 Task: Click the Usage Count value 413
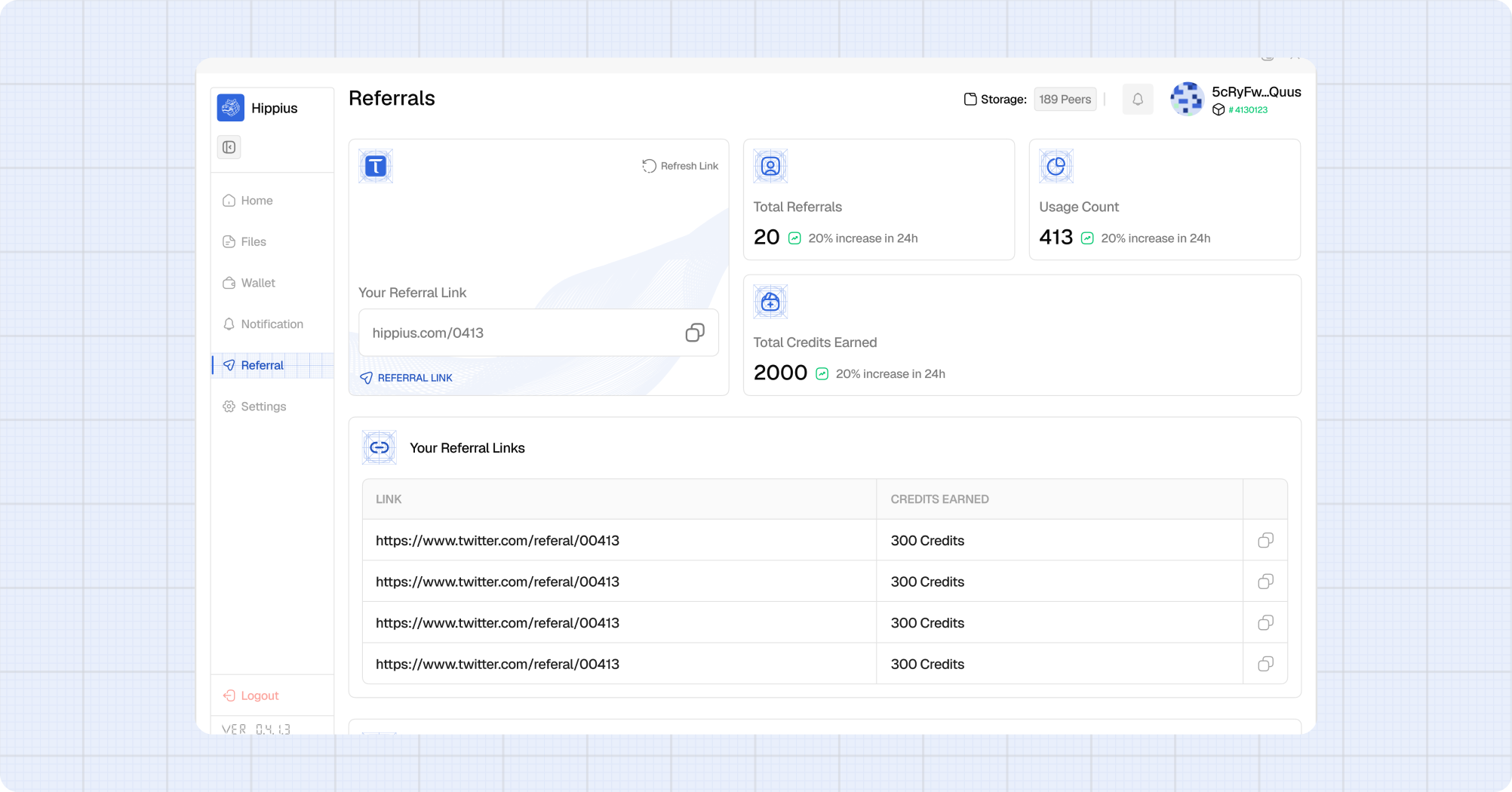1056,238
